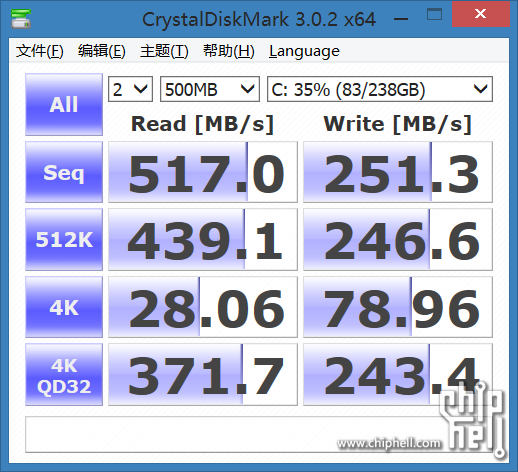Click the empty comment text field at bottom

(x=259, y=434)
